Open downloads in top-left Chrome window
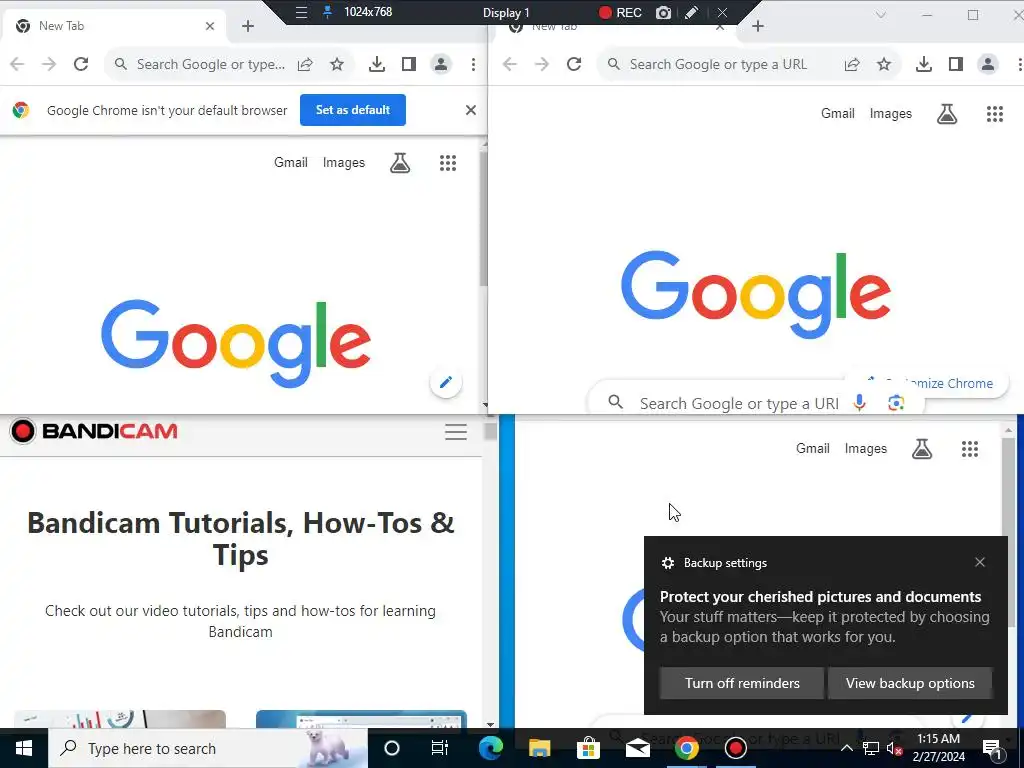1024x768 pixels. tap(377, 64)
